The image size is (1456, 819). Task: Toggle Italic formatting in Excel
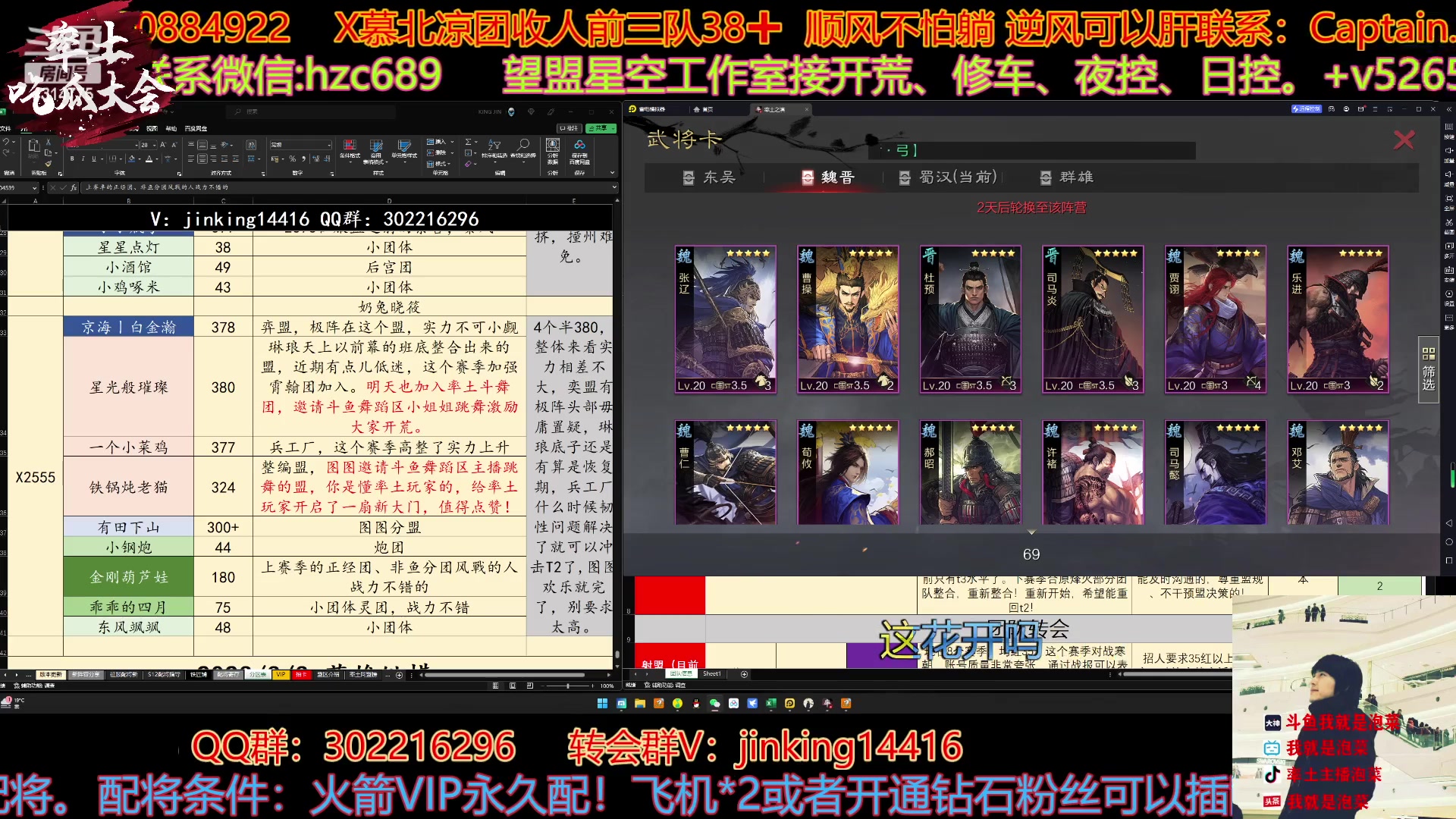pyautogui.click(x=83, y=158)
